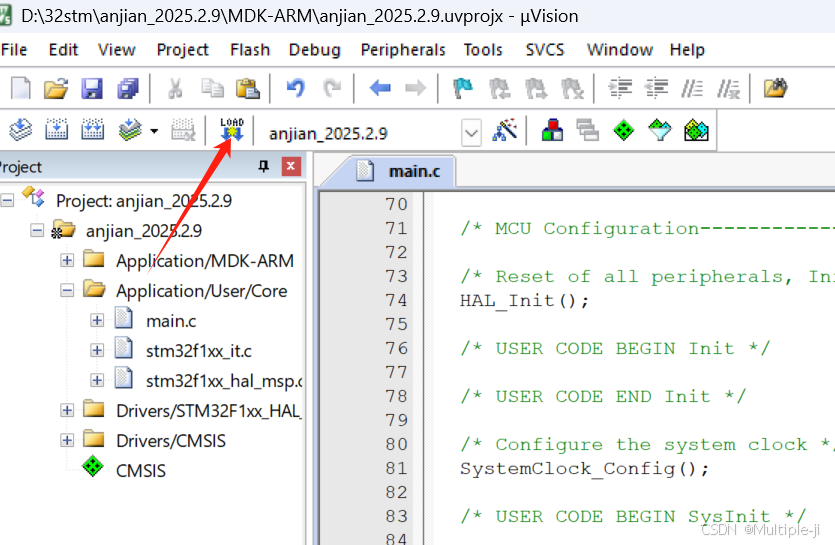
Task: Click the Batch Build icon
Action: click(x=130, y=130)
